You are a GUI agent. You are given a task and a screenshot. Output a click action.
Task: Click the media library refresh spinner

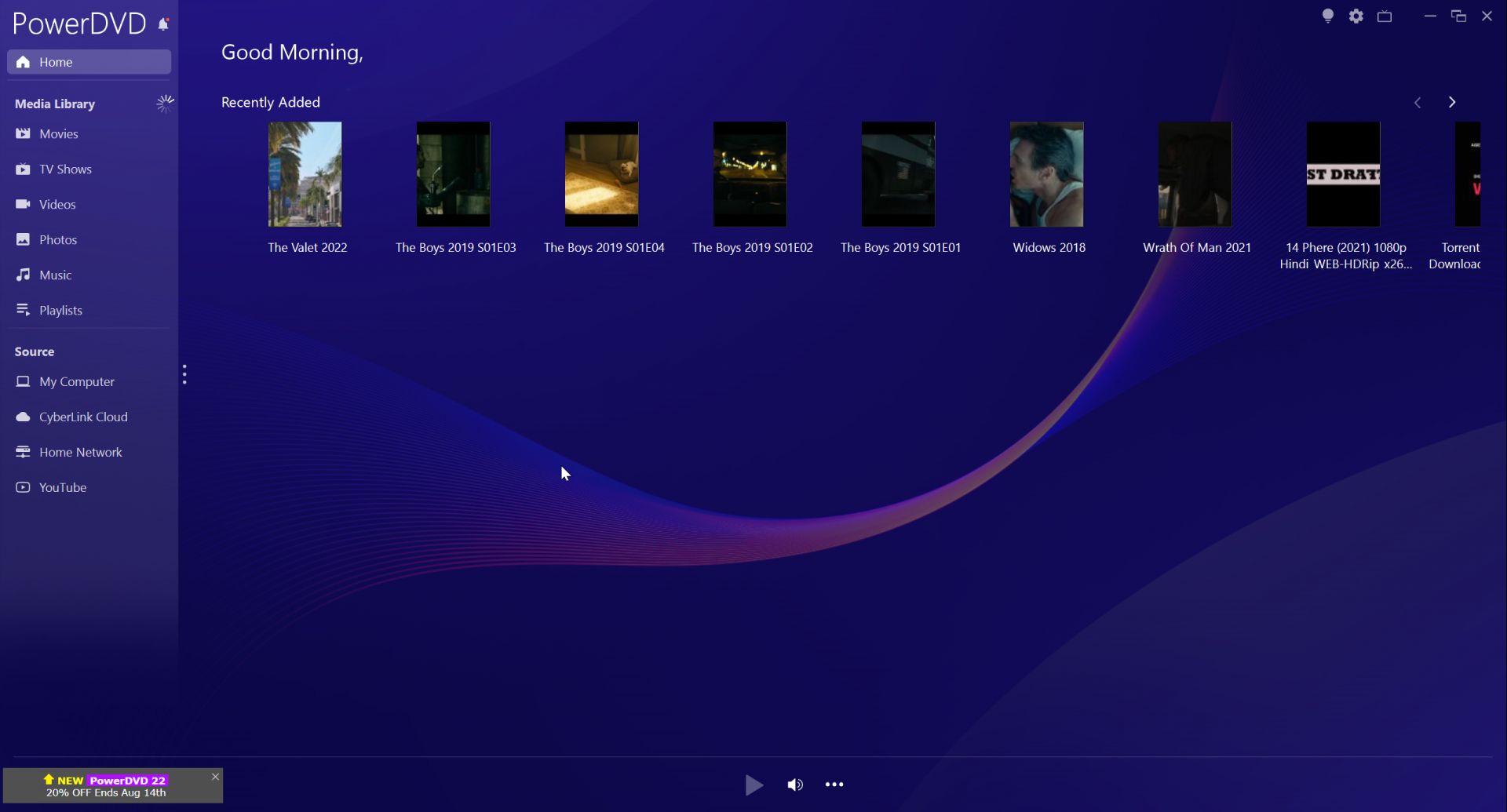165,104
